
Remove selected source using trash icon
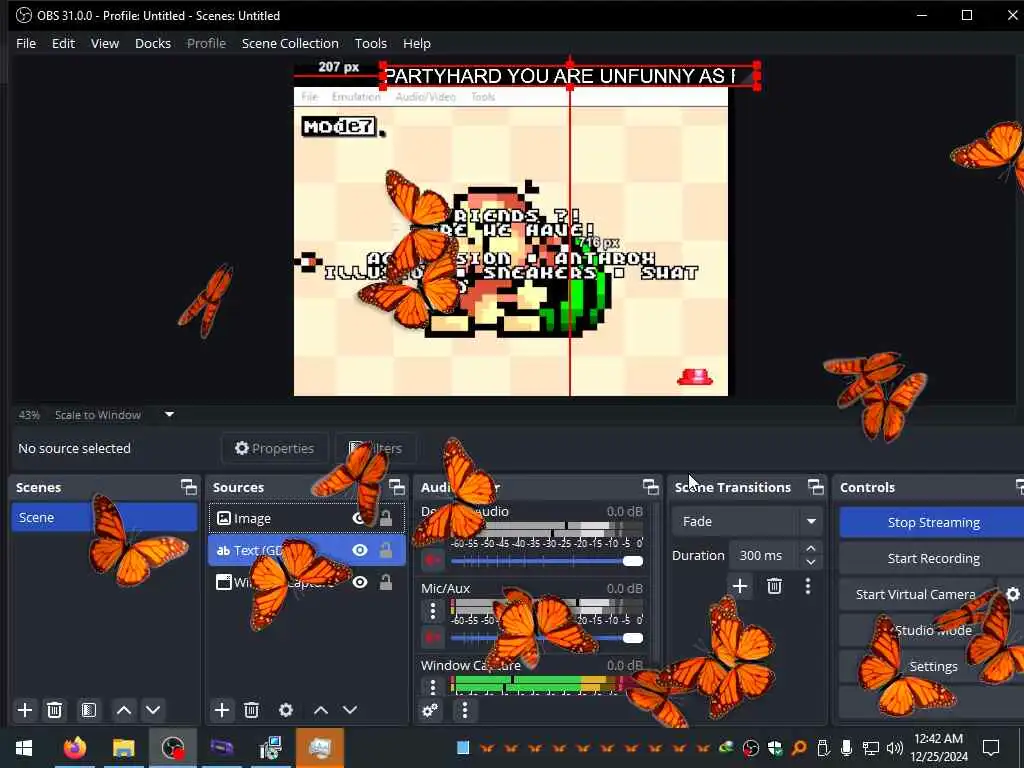click(x=251, y=710)
